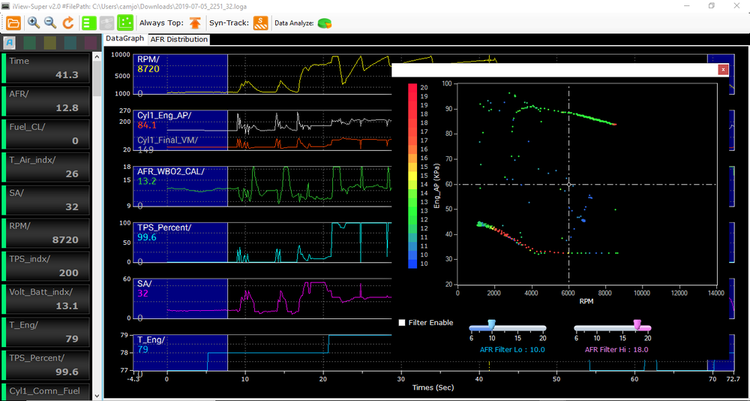Zoom out using magnifier minus icon

tap(50, 22)
